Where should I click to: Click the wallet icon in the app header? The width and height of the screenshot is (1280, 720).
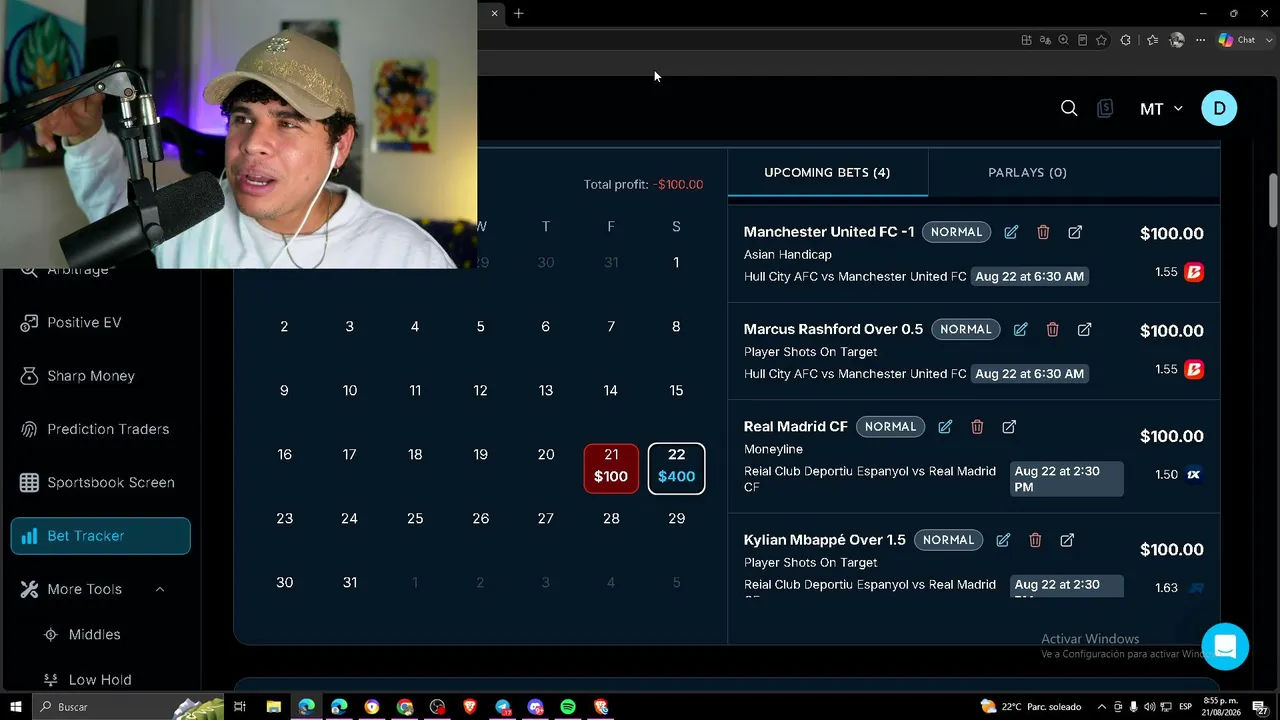1105,108
